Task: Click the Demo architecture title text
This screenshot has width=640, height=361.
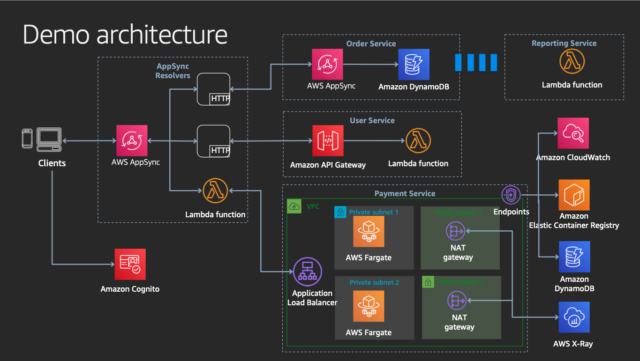Action: 125,34
